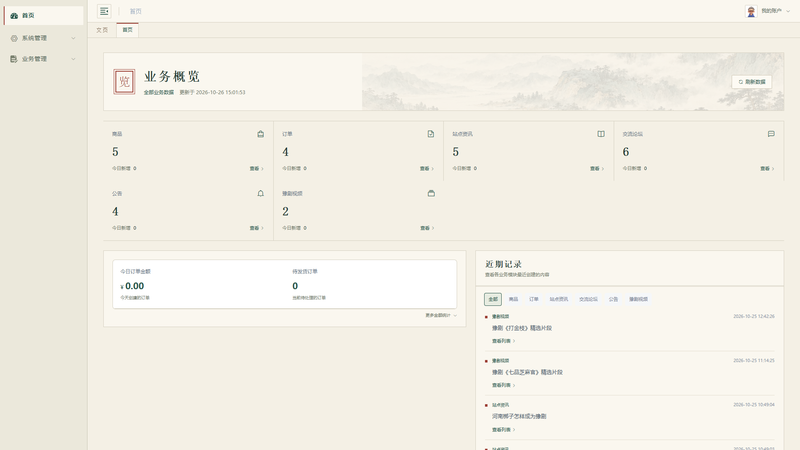The height and width of the screenshot is (450, 800).
Task: Click the 豫剧视频 count 2
Action: [x=286, y=212]
